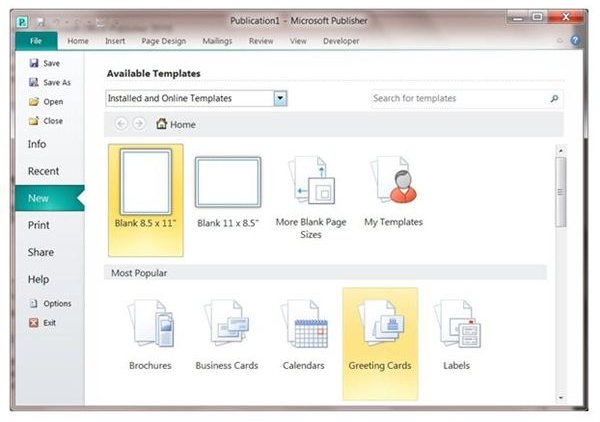Viewport: 600px width, 422px height.
Task: Click the search magnifier icon
Action: pos(554,99)
